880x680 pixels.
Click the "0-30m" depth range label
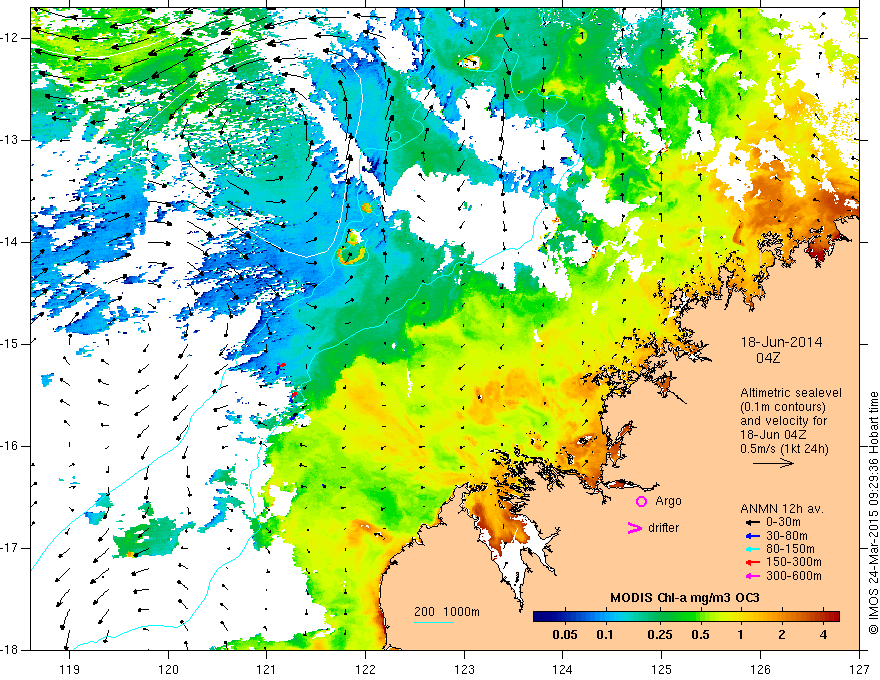(784, 522)
